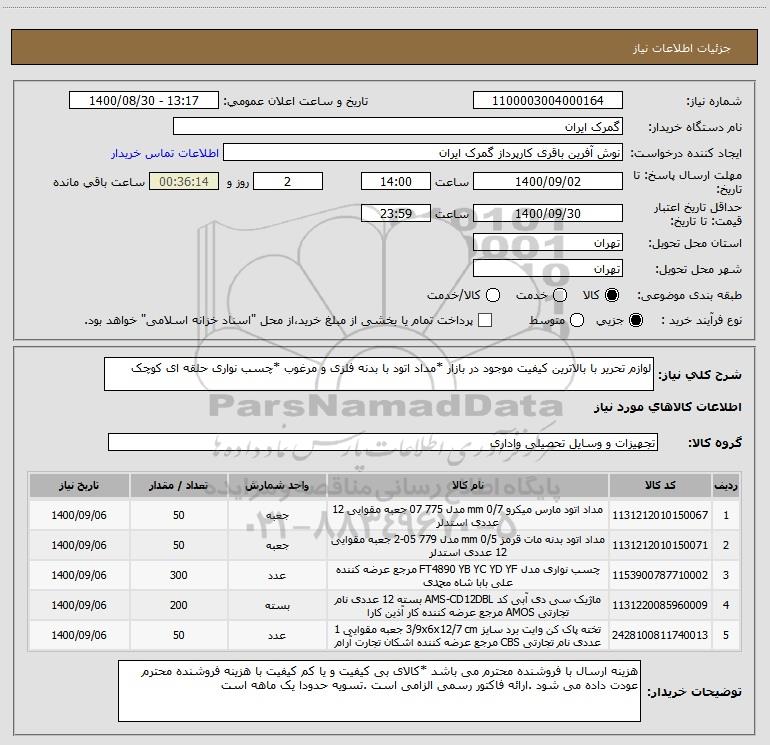Viewport: 770px width, 745px height.
Task: Click item name مداد اتود بدنه مات قرمز
Action: 468,546
